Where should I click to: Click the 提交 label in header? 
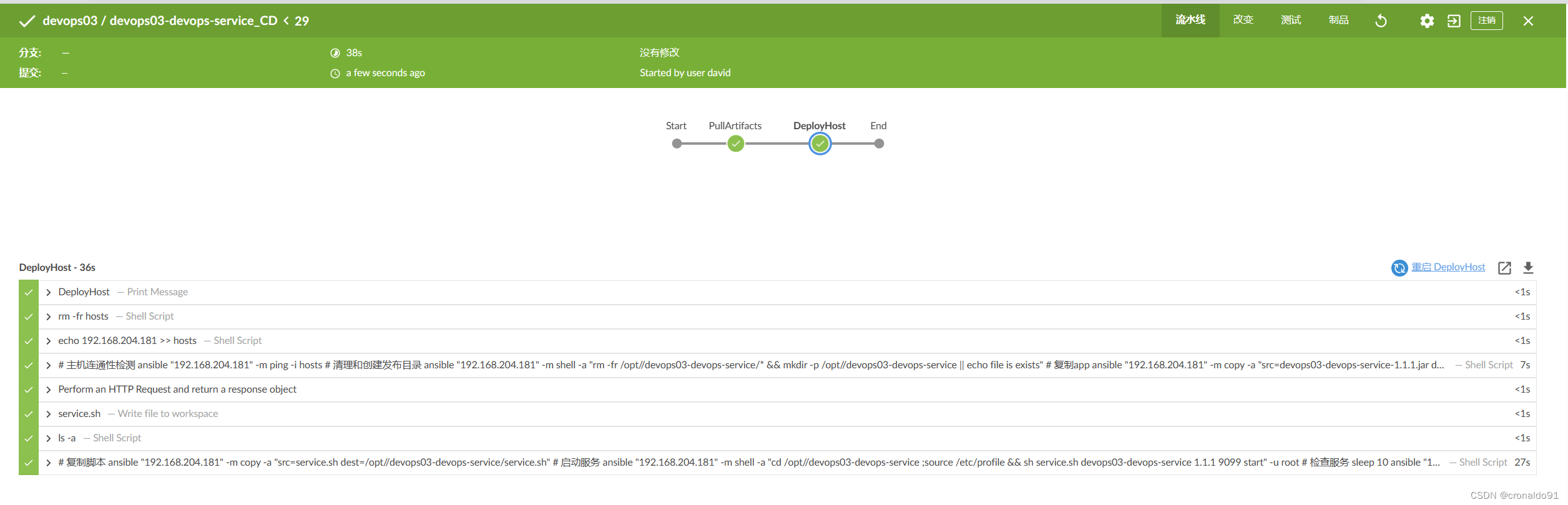[x=30, y=73]
